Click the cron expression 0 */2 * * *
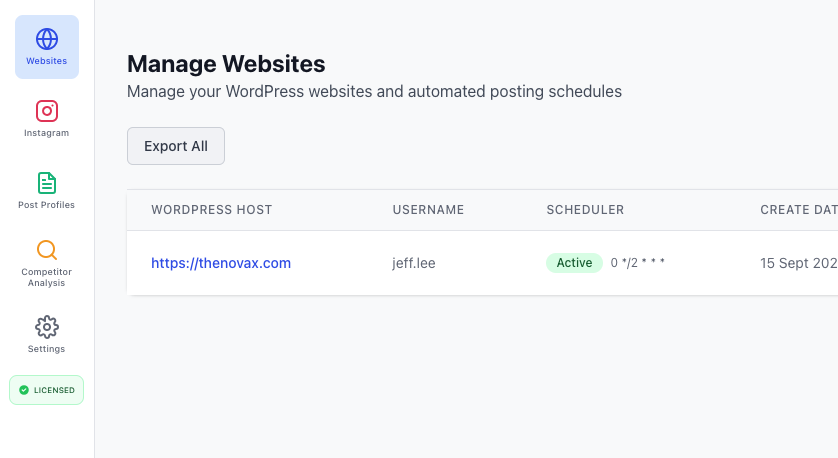 coord(638,263)
